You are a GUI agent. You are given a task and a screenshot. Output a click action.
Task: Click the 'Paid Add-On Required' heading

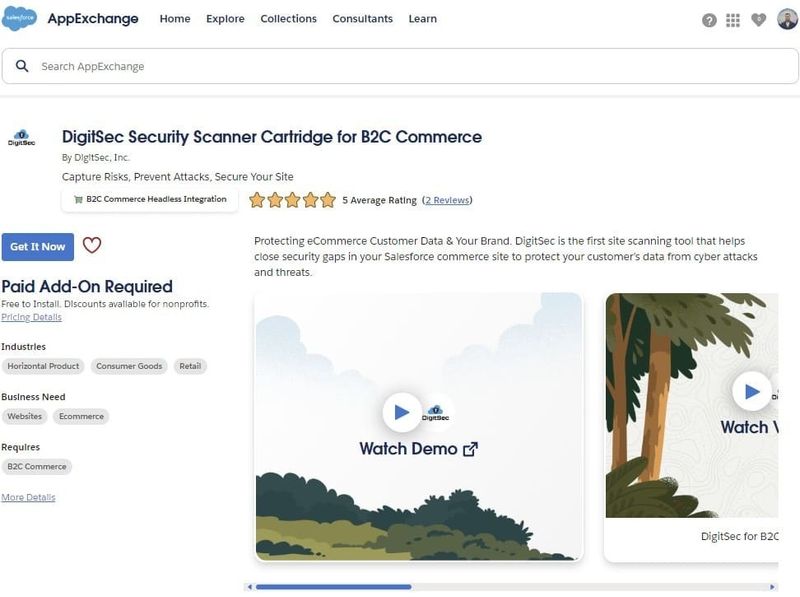(87, 286)
